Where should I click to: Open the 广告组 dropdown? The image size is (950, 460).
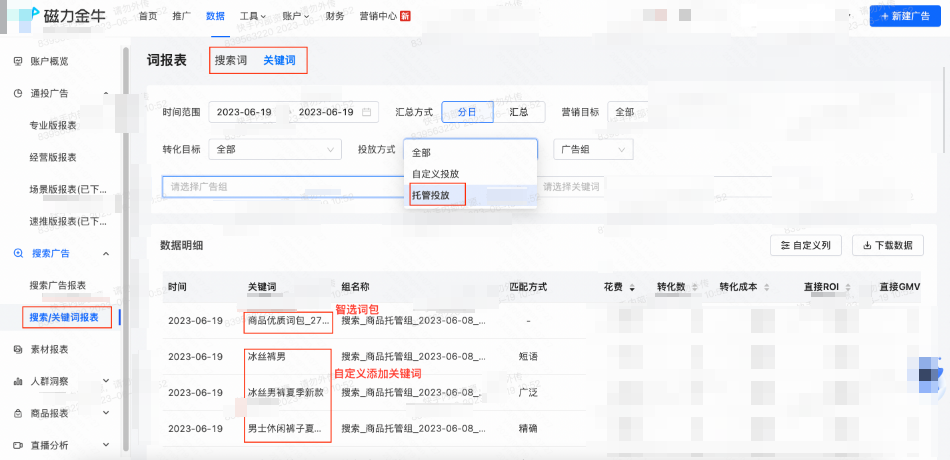(x=594, y=149)
